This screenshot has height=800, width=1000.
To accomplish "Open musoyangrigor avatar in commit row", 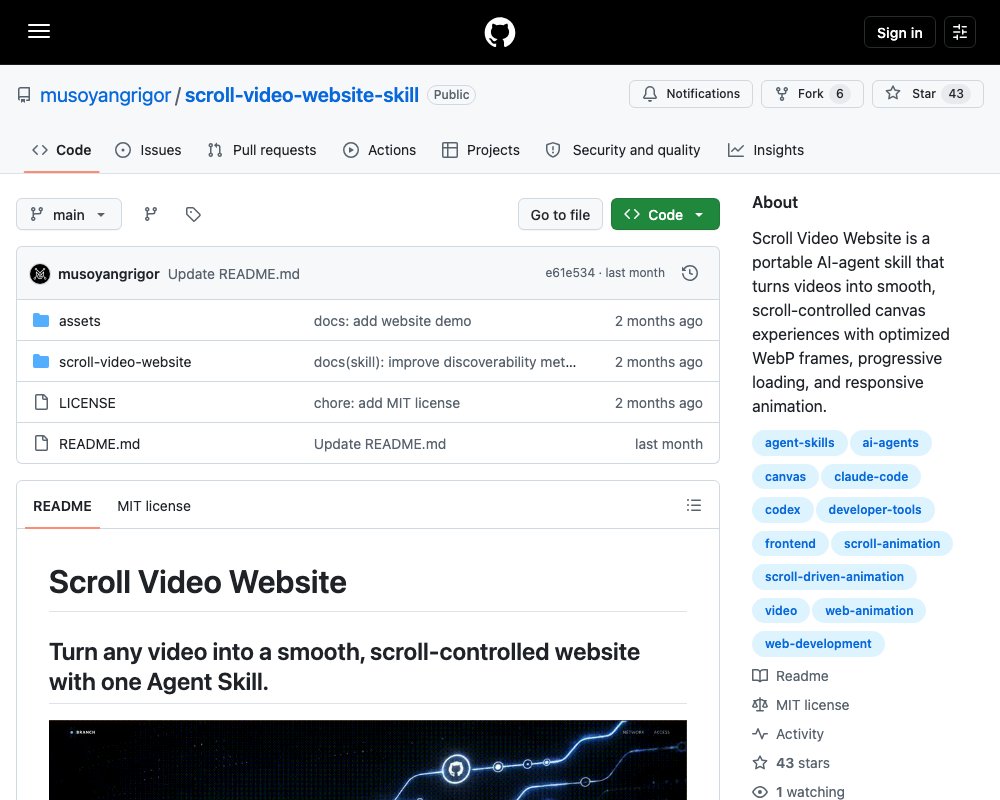I will [x=40, y=274].
